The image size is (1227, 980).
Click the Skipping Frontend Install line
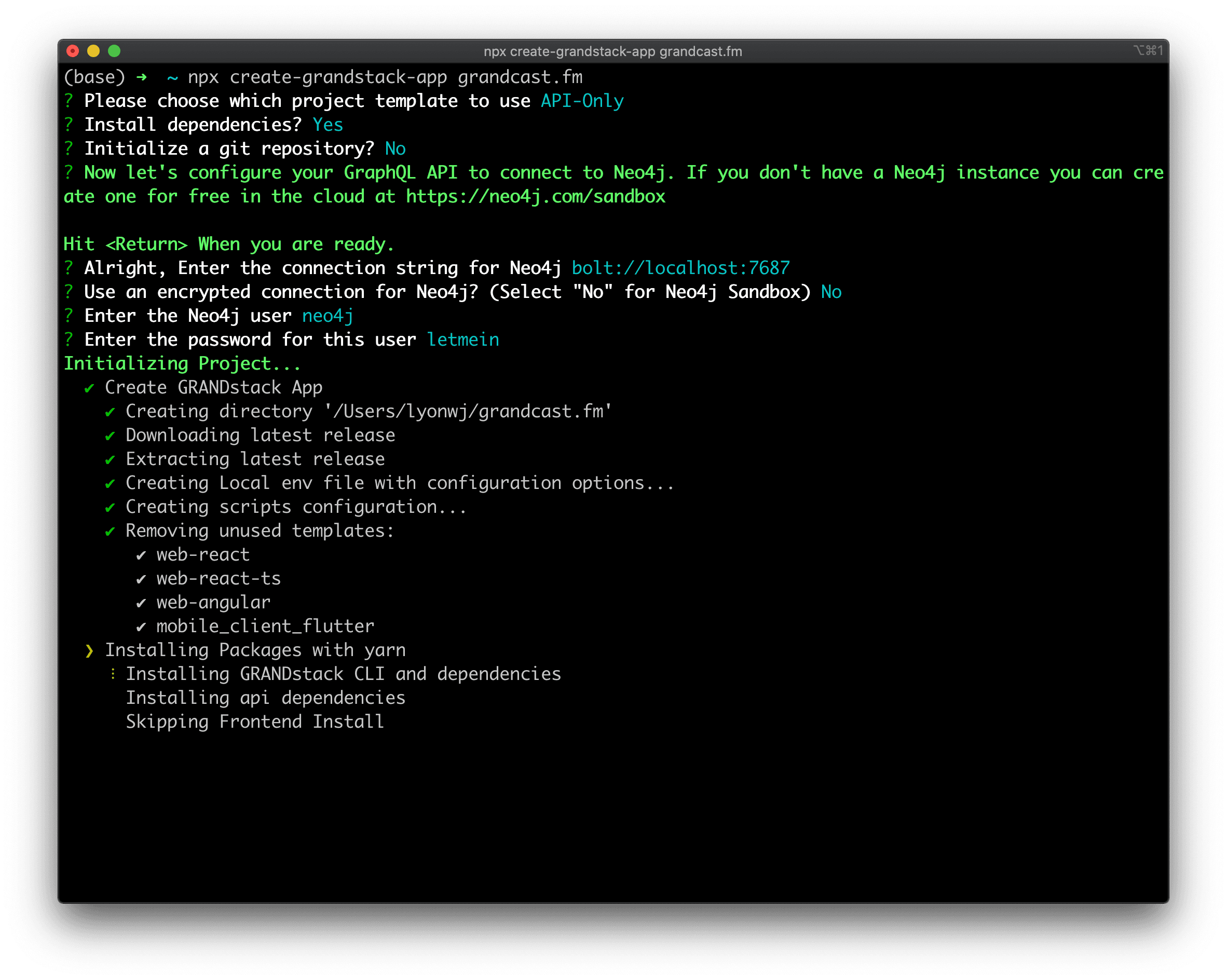coord(254,722)
